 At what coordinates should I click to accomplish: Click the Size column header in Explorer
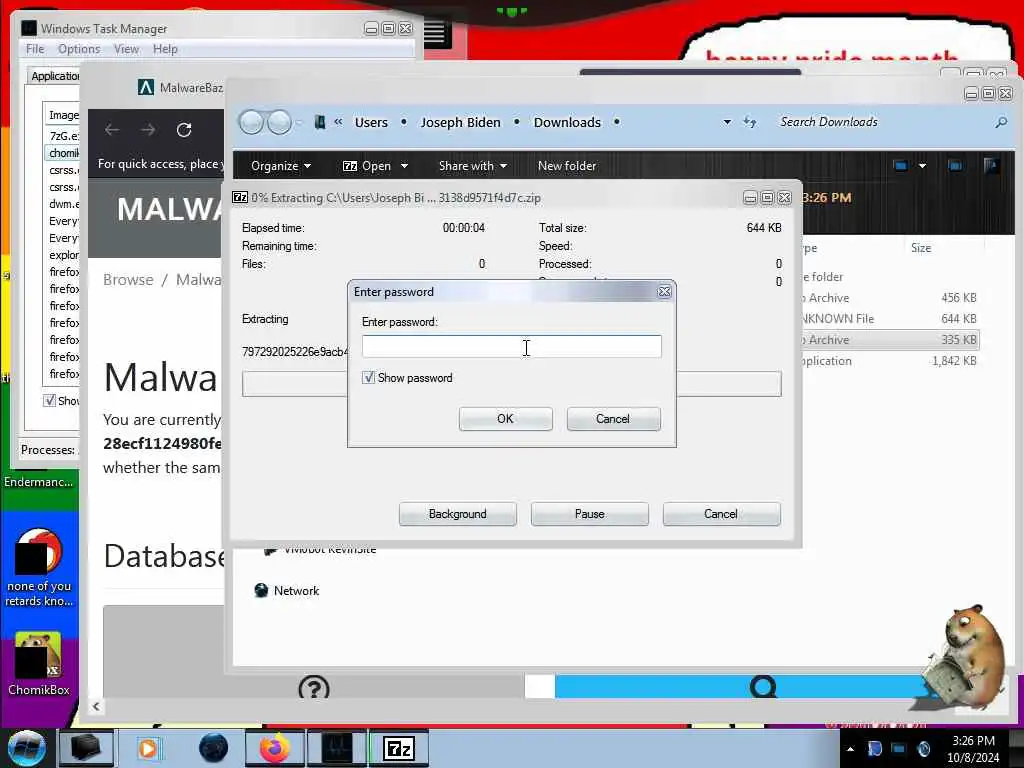click(921, 248)
